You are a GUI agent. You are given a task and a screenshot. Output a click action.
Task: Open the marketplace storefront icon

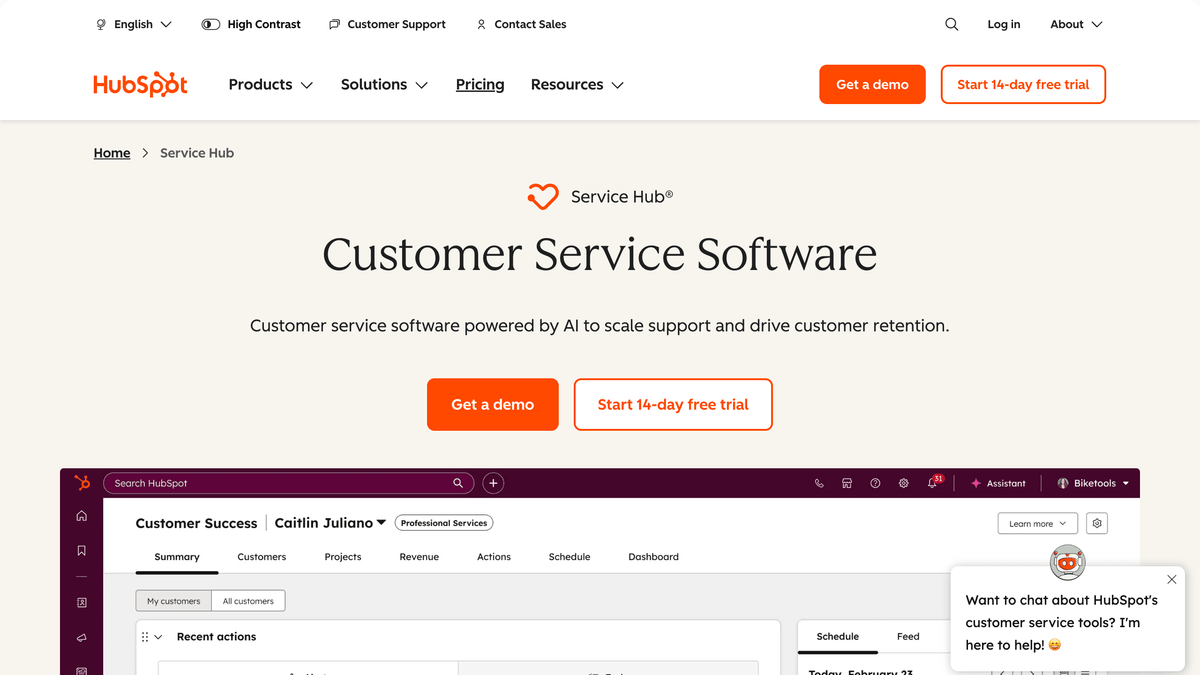[847, 483]
